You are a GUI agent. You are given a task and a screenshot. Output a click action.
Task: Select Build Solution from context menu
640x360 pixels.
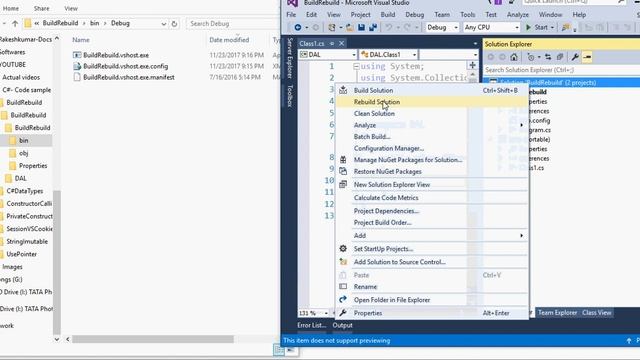coord(432,90)
